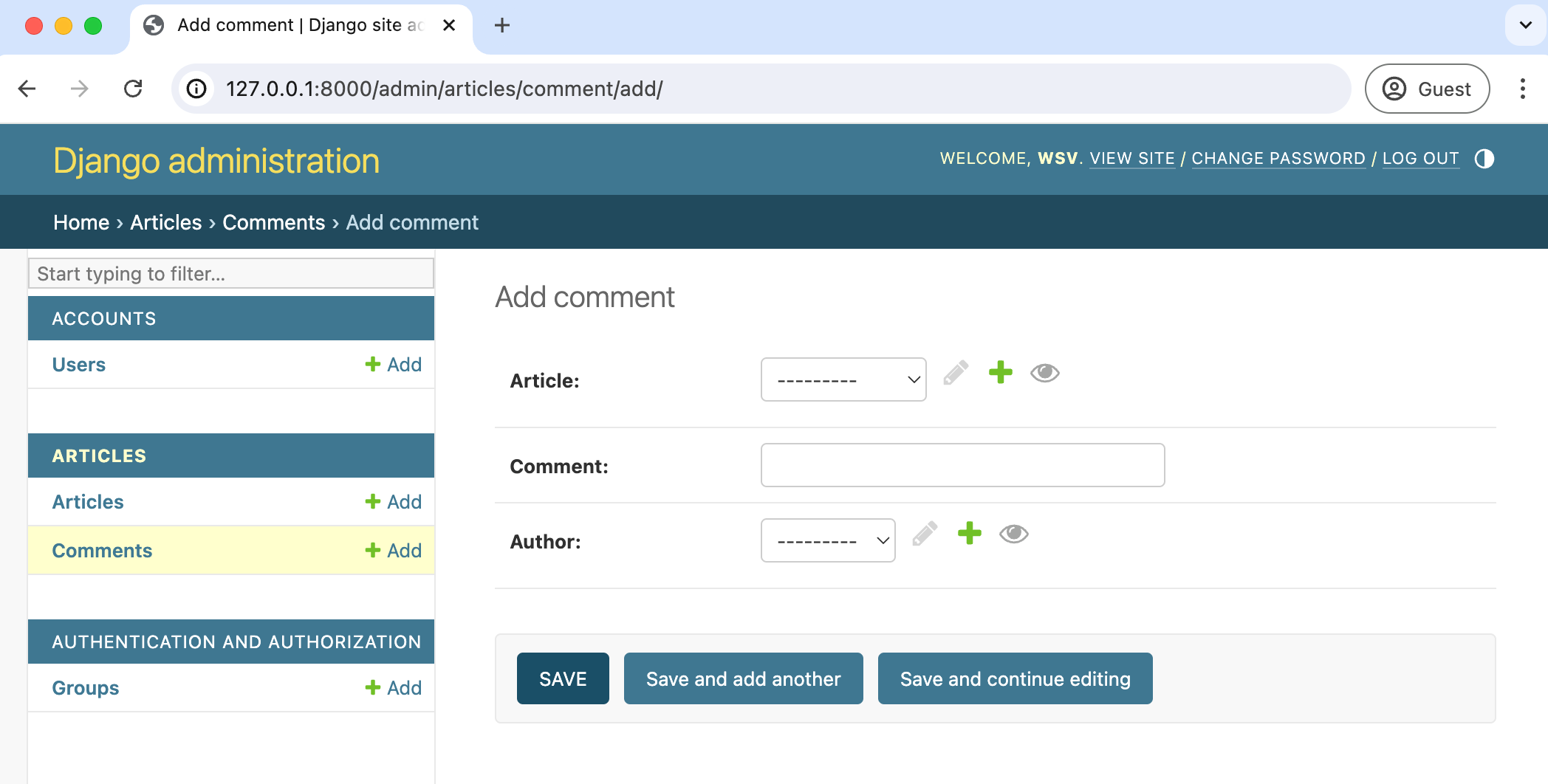Click Add next to Articles
The height and width of the screenshot is (784, 1548).
tap(394, 502)
